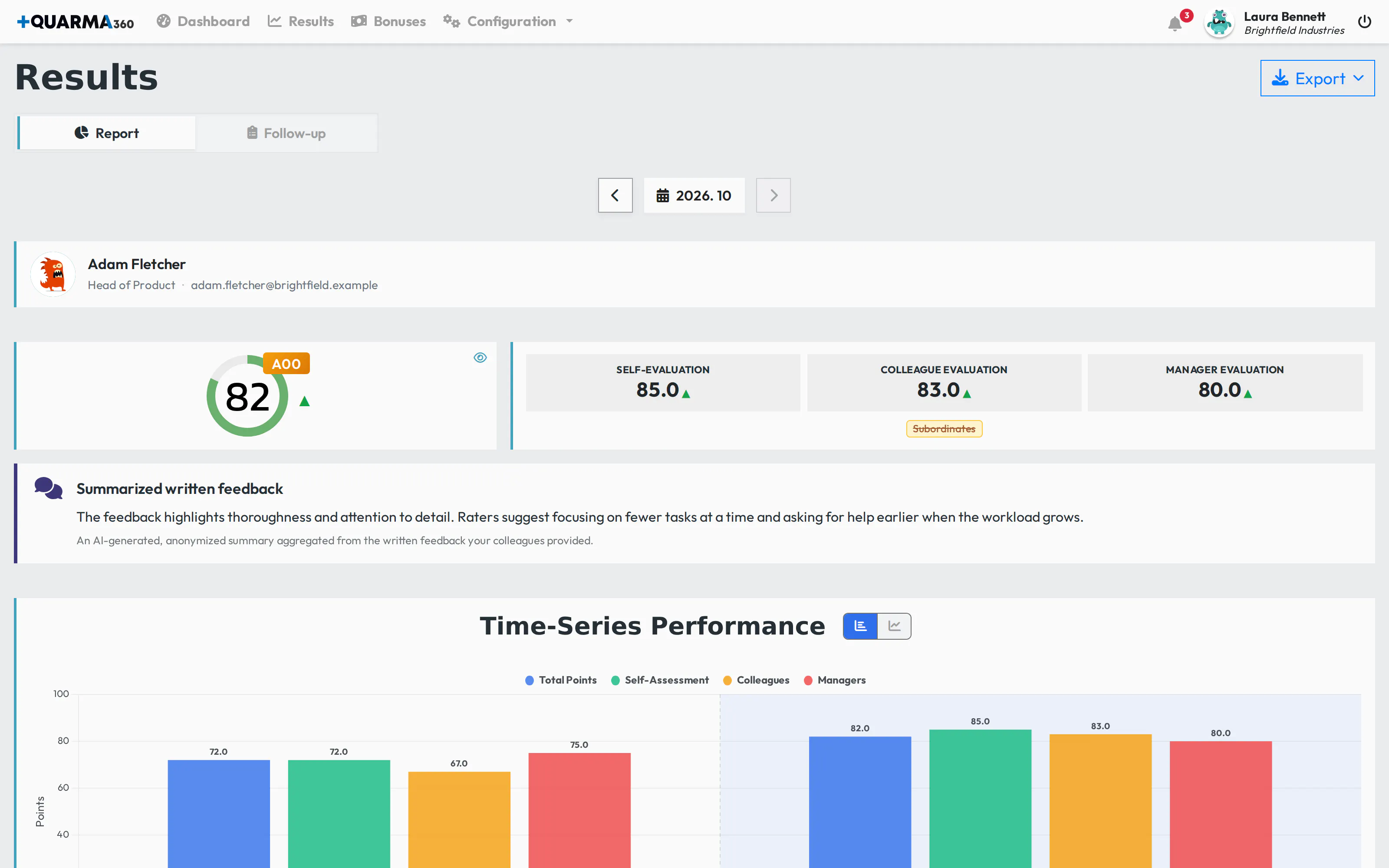
Task: Click the Export download arrow icon
Action: (x=1280, y=78)
